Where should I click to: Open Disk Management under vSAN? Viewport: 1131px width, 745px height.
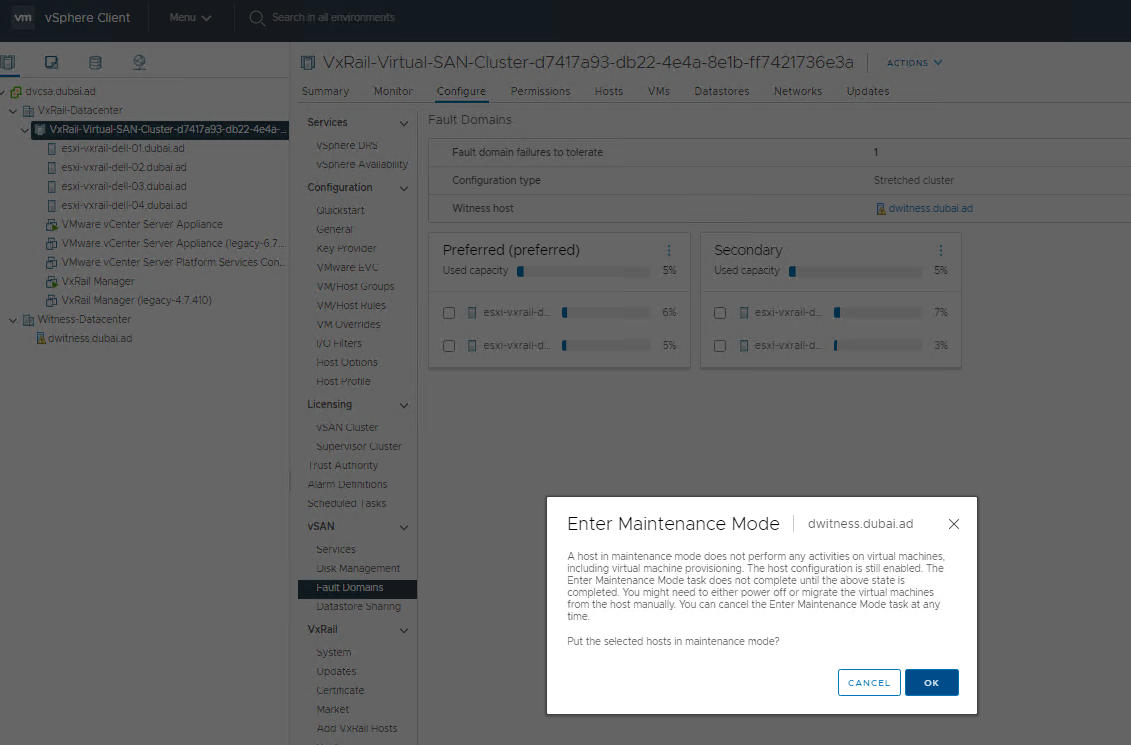(358, 568)
